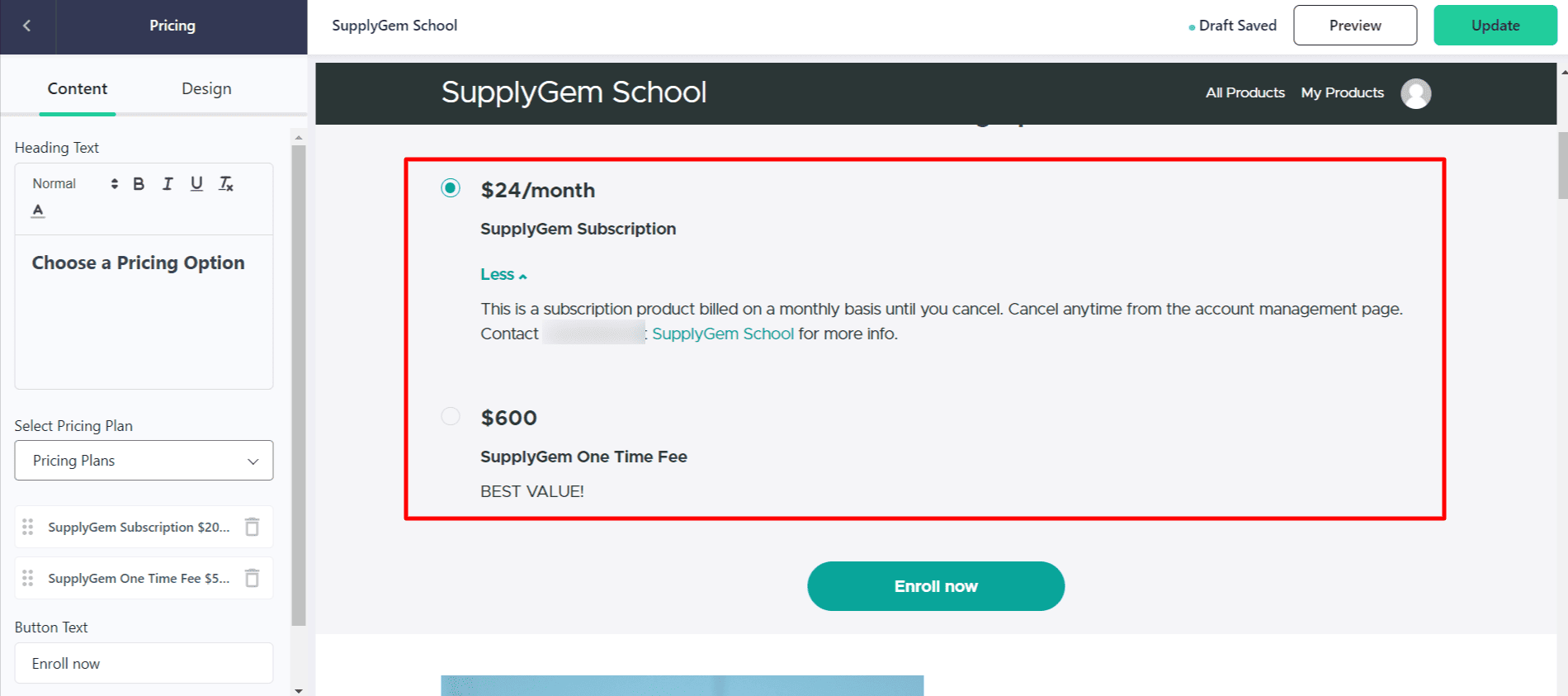
Task: Delete SupplyGem One Time Fee plan
Action: [253, 578]
